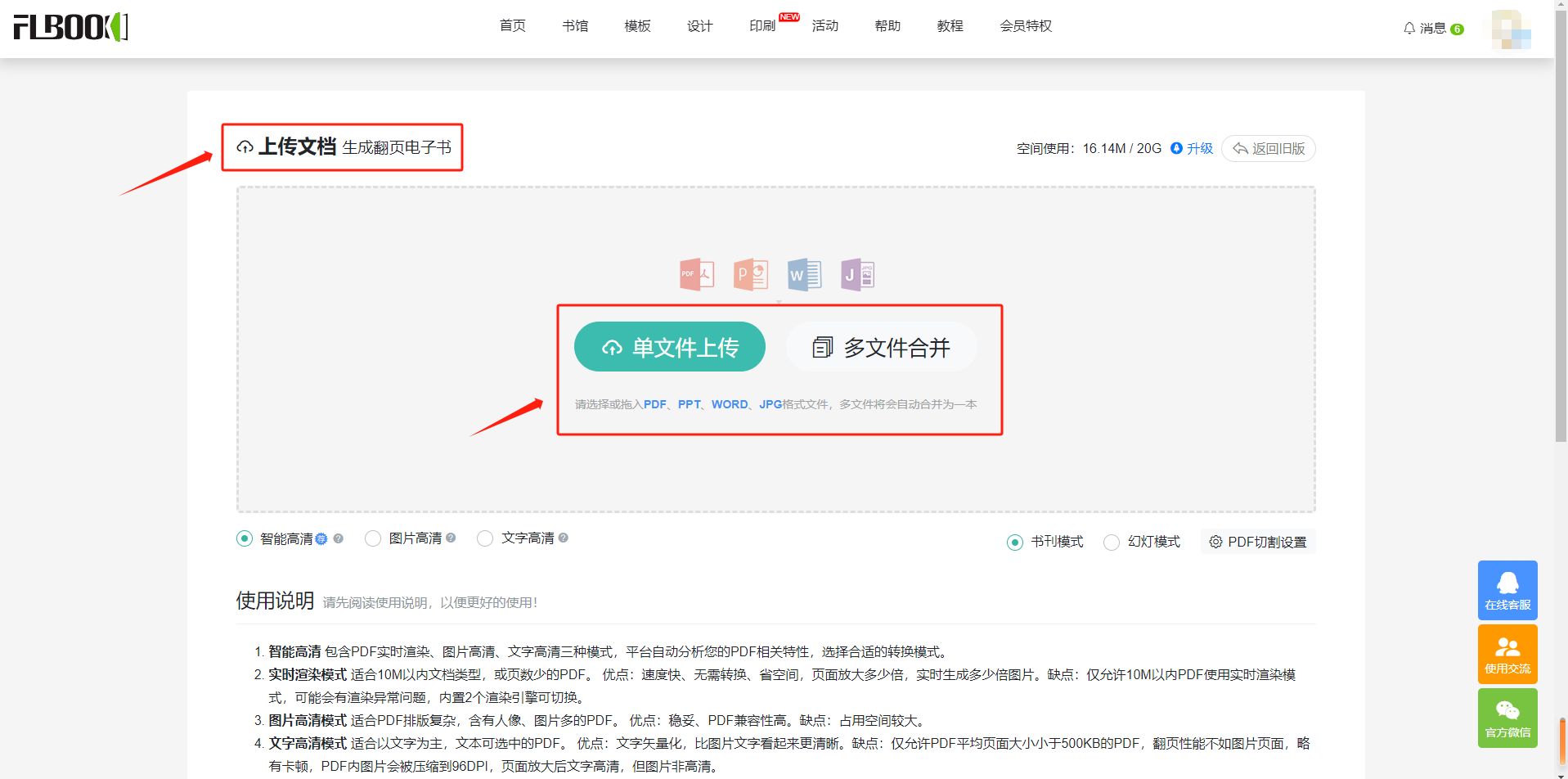Select 文字高清 radio option
1568x779 pixels.
pyautogui.click(x=485, y=538)
